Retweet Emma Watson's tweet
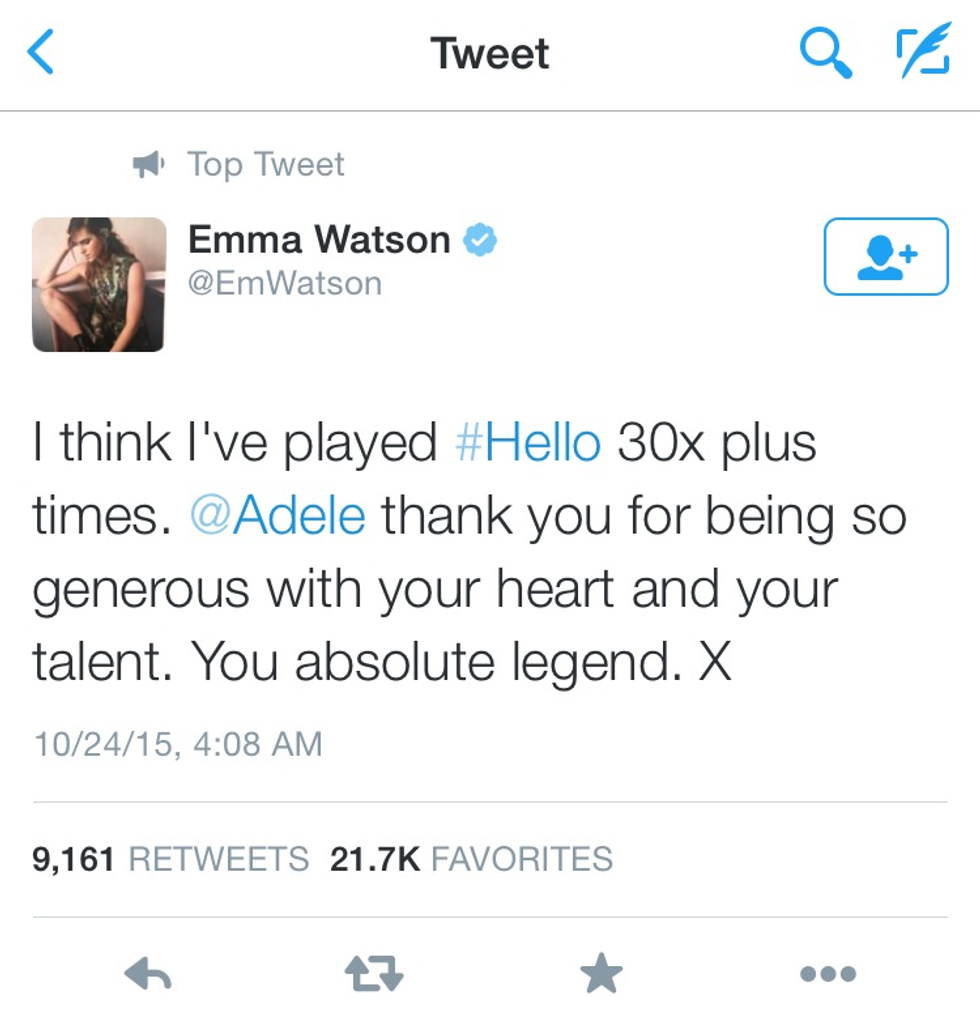This screenshot has height=1030, width=980. coord(374,973)
